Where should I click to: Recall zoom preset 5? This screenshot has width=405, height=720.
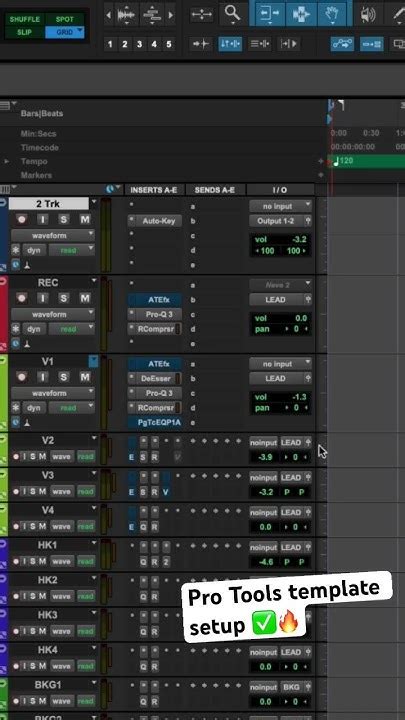coord(169,44)
